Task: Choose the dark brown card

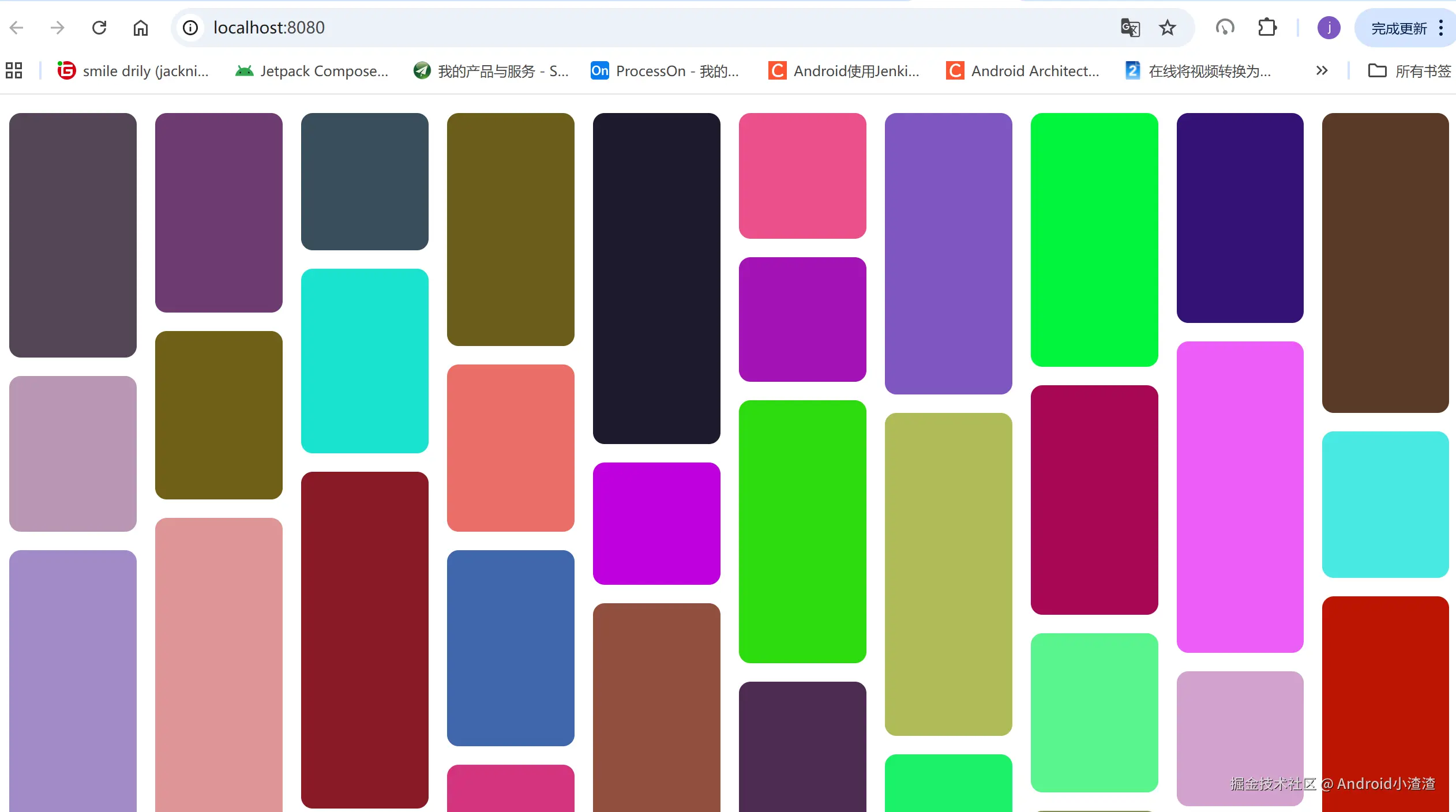Action: [x=1386, y=263]
